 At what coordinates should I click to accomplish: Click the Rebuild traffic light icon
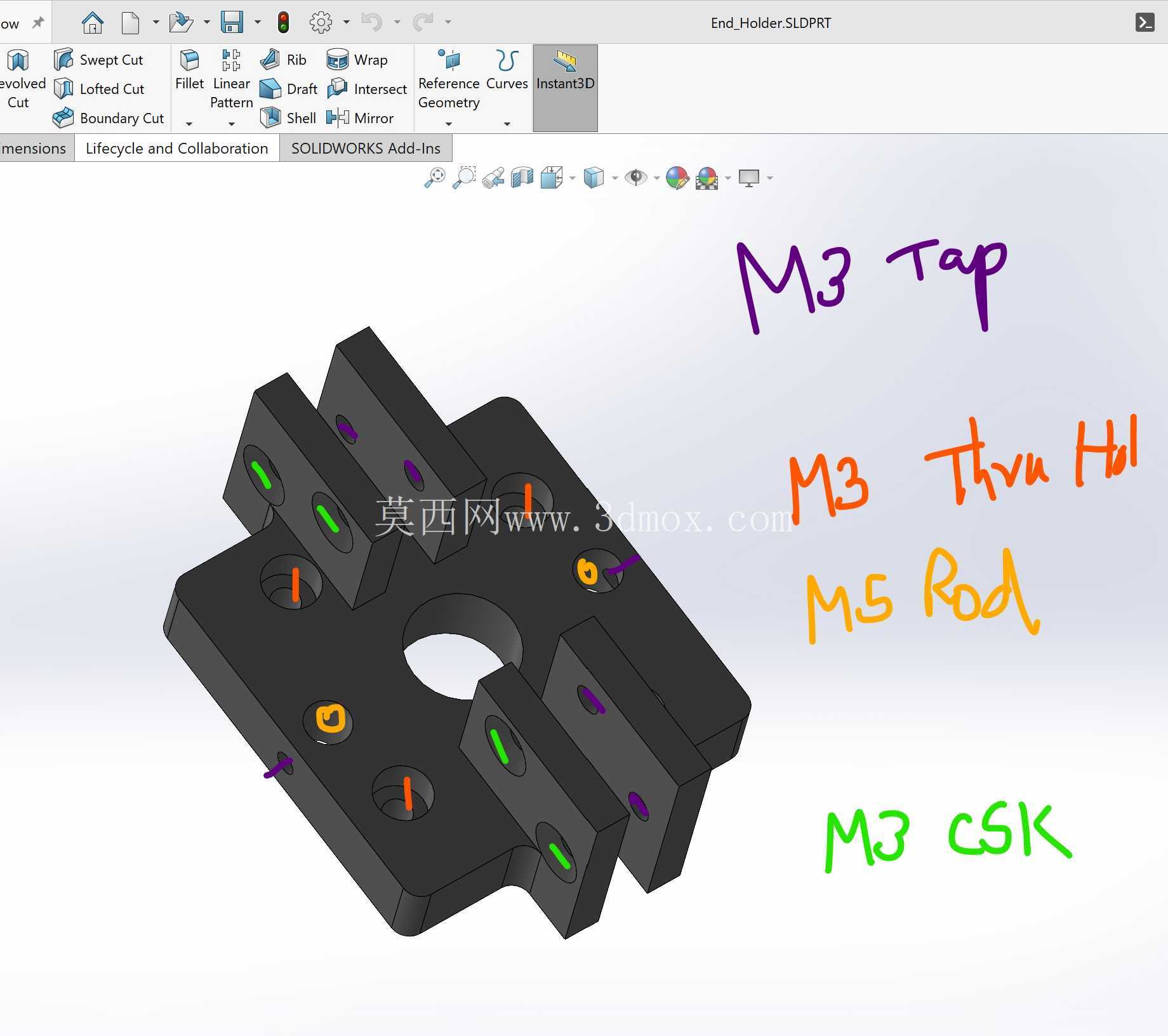283,23
